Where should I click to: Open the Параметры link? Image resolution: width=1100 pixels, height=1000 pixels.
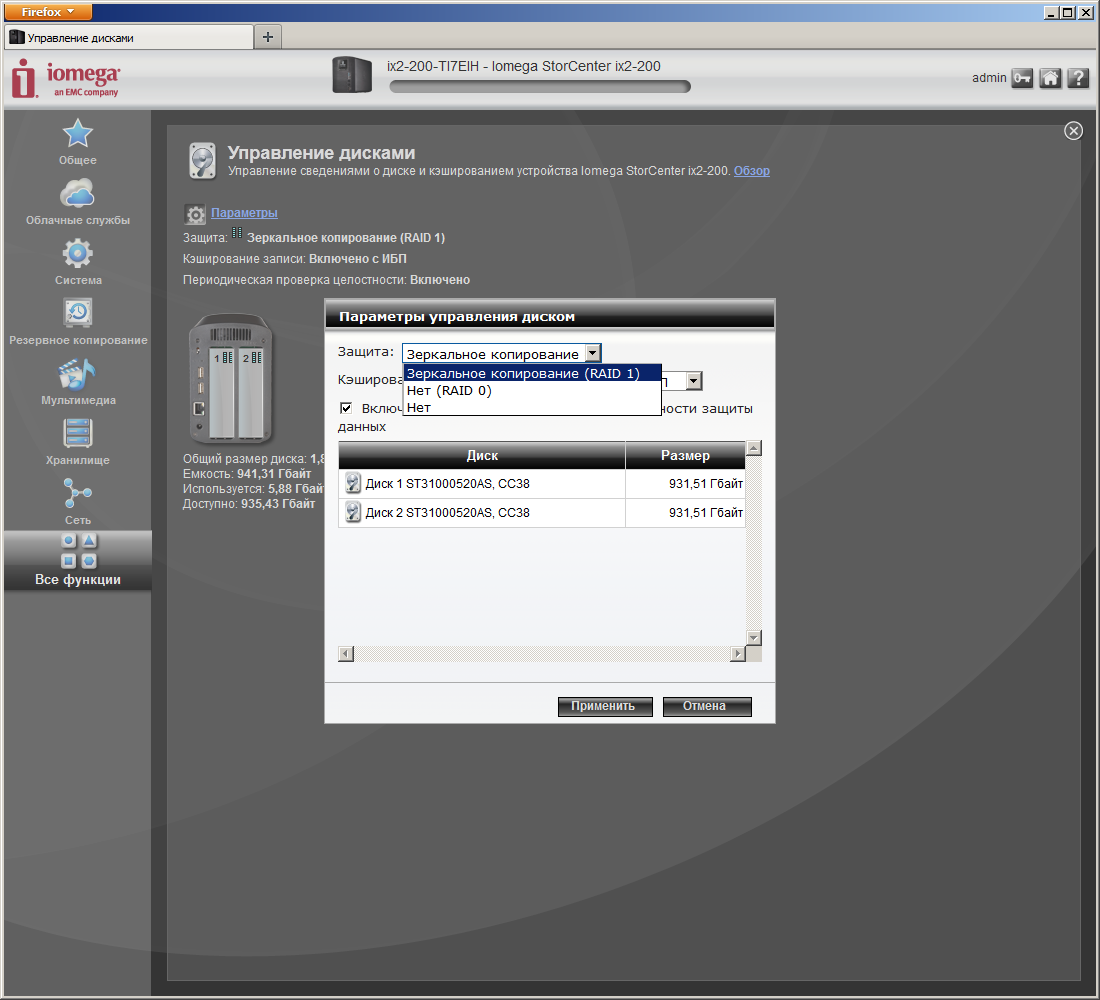[x=244, y=213]
